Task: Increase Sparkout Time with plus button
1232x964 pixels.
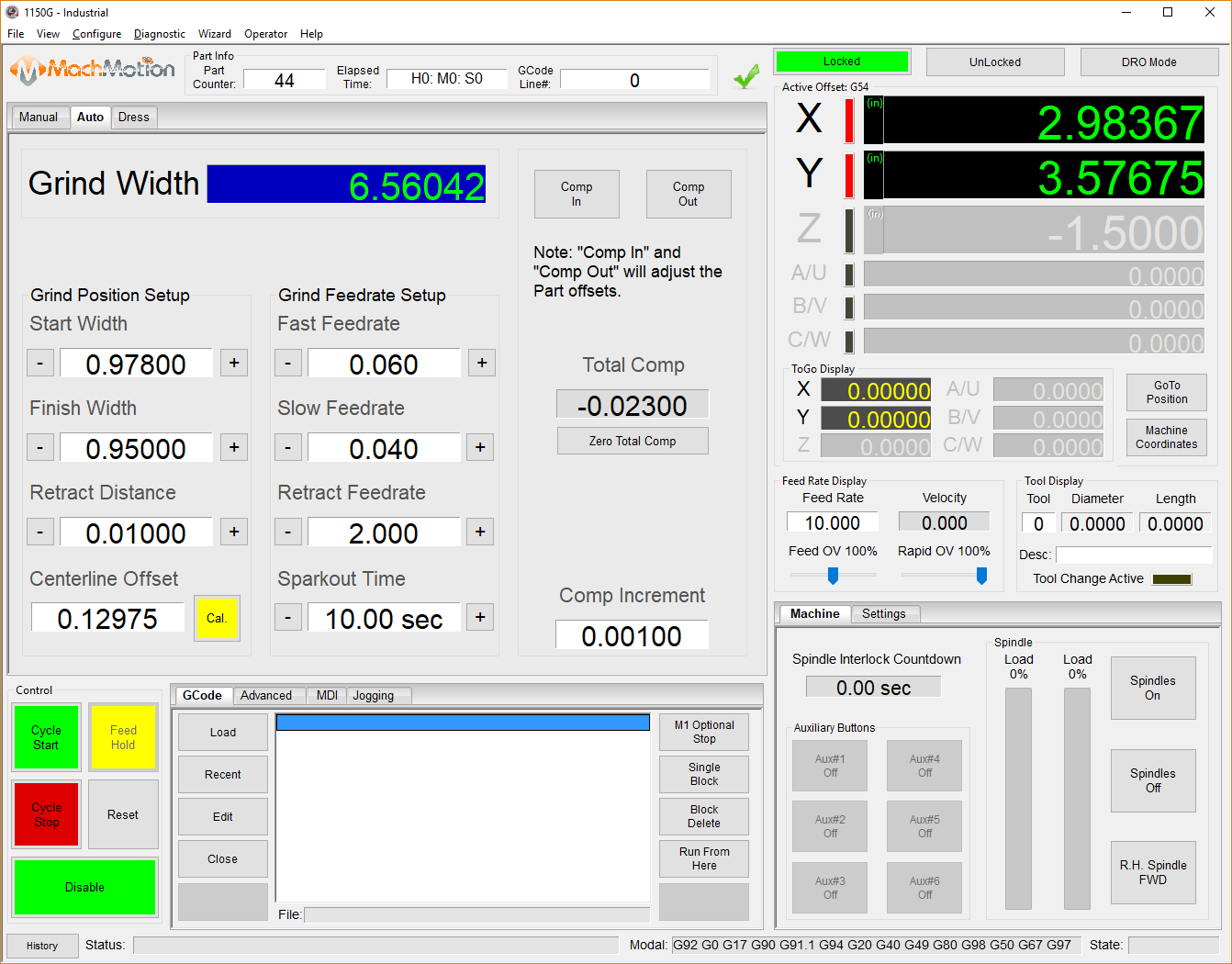Action: [x=480, y=618]
